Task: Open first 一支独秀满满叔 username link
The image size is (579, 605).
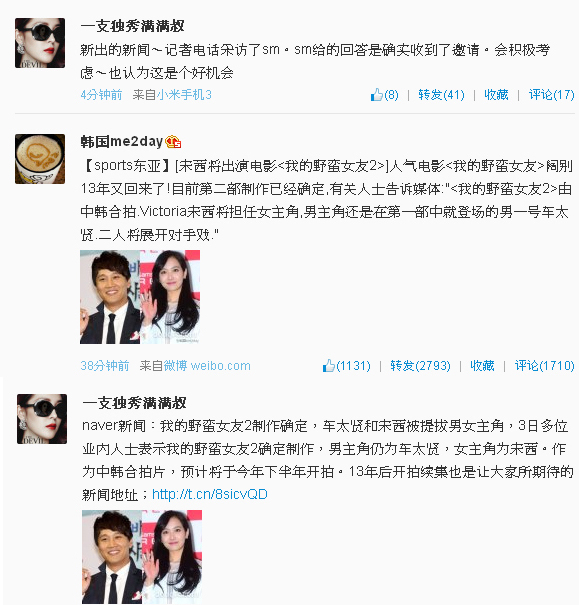Action: point(132,26)
